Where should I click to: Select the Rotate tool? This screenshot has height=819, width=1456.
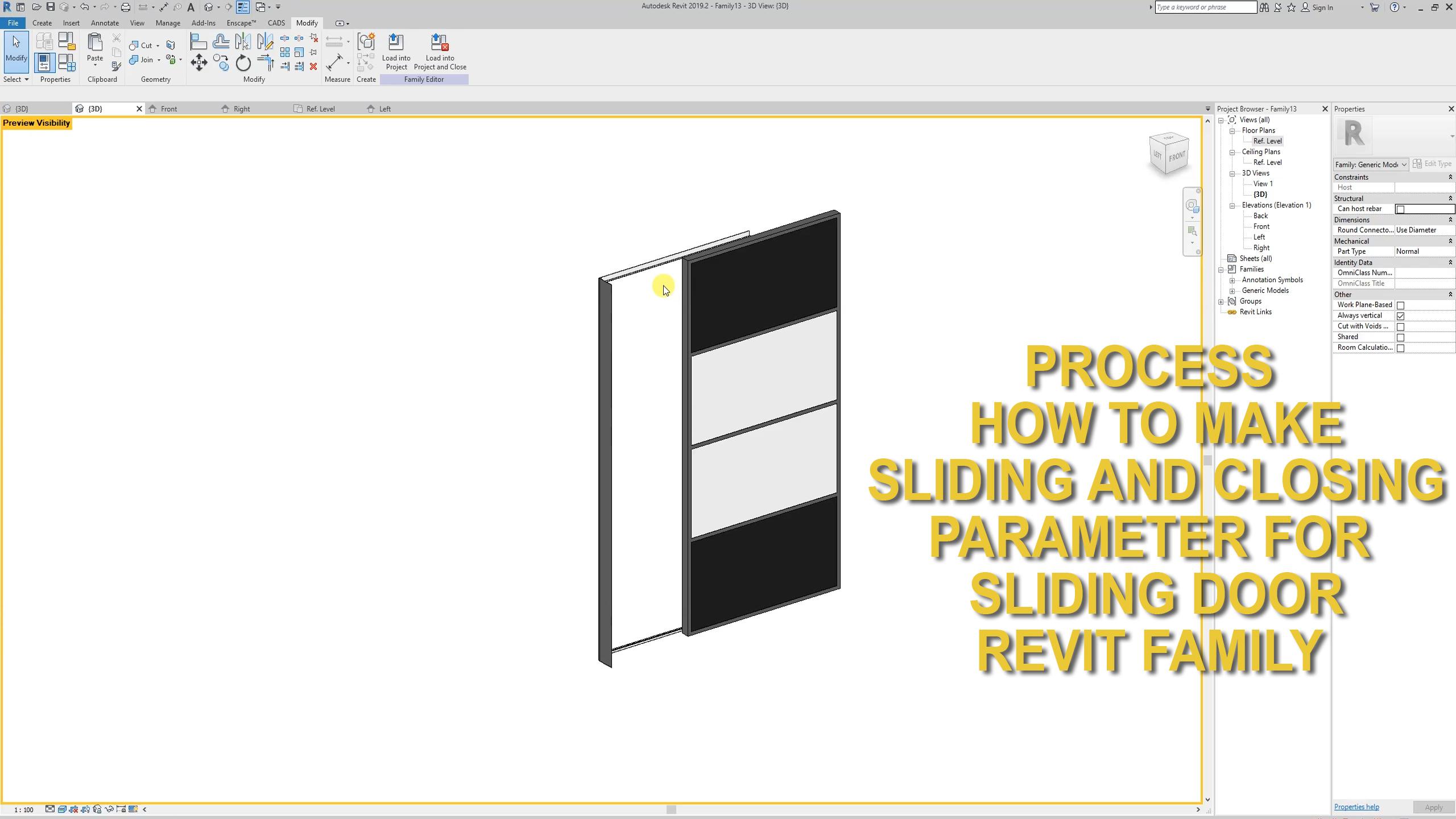click(243, 63)
